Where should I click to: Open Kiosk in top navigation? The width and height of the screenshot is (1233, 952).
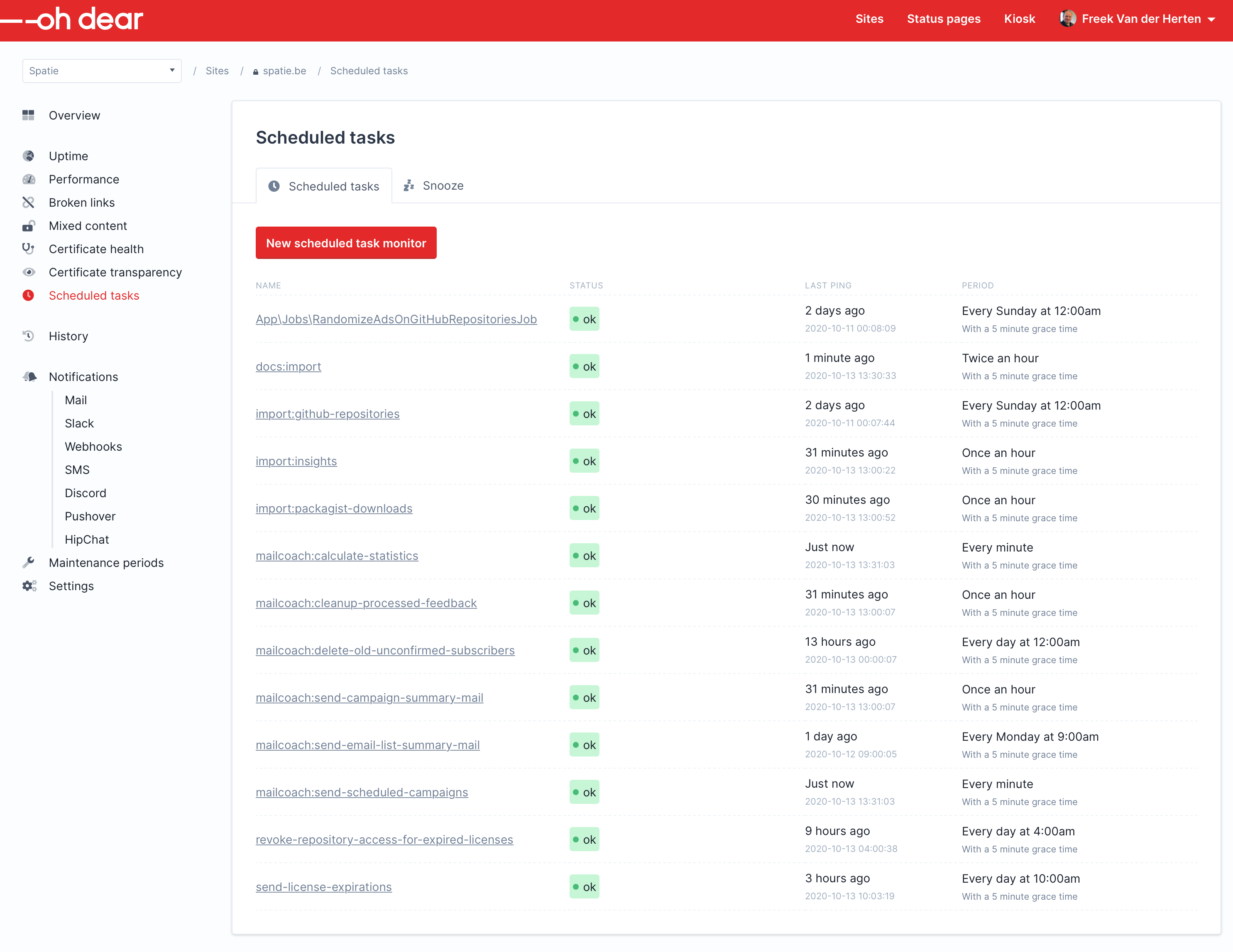pos(1019,19)
